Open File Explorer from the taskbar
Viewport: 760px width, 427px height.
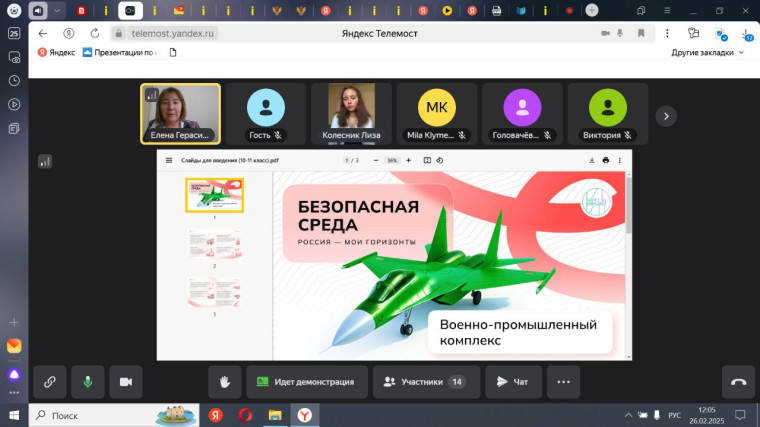[275, 415]
